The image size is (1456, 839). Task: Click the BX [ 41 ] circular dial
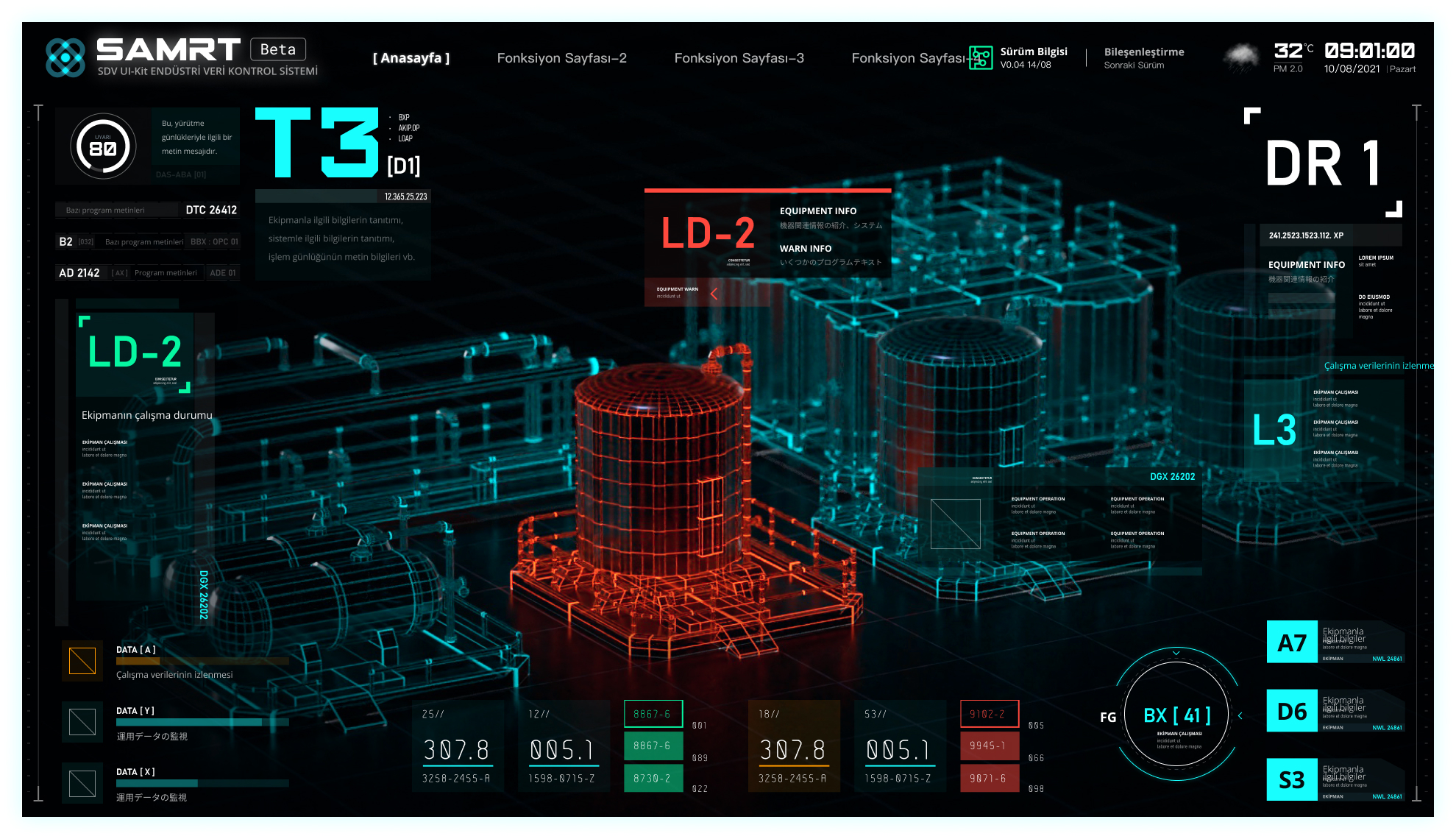coord(1176,715)
